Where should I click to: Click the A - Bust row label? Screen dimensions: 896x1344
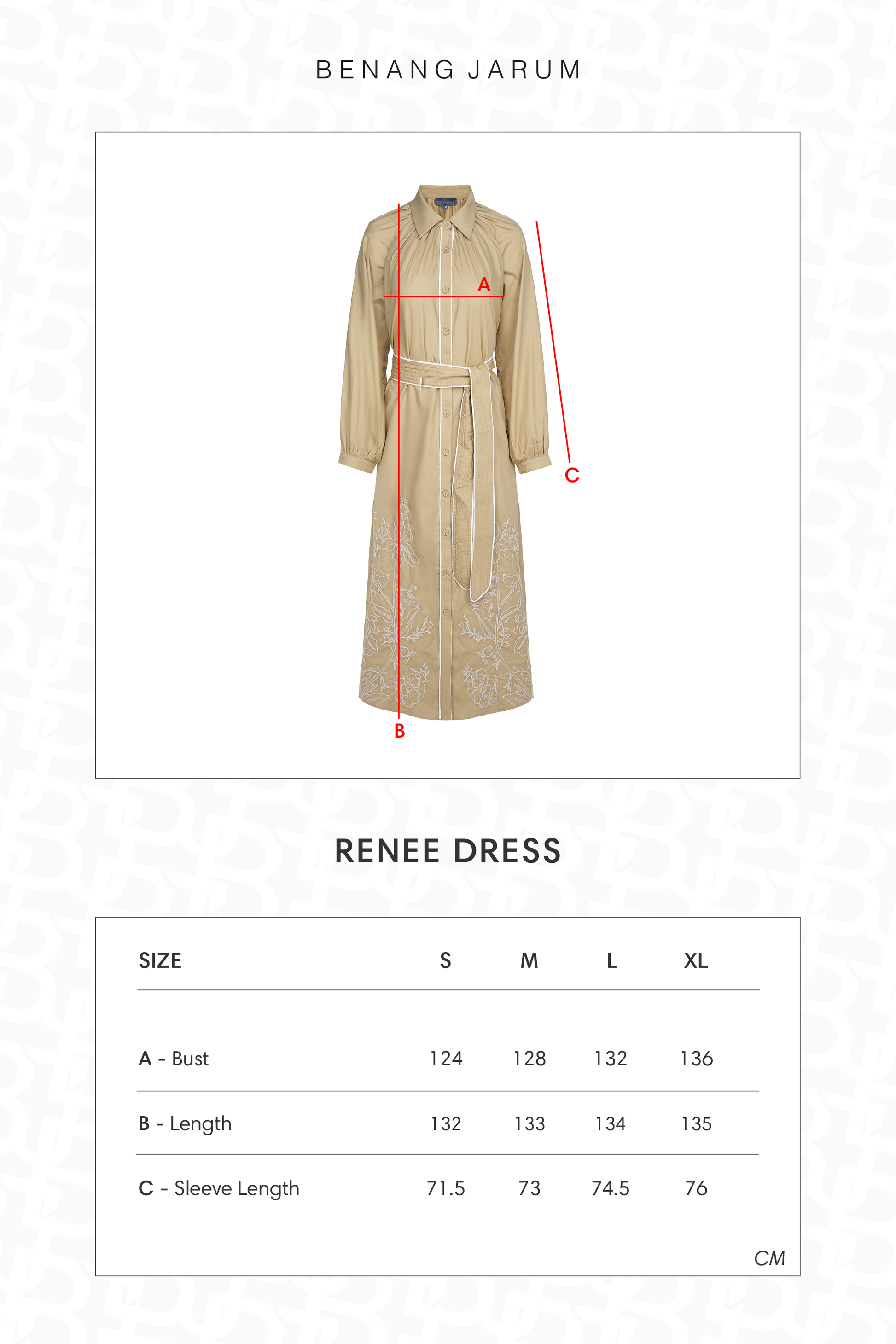pos(174,1059)
